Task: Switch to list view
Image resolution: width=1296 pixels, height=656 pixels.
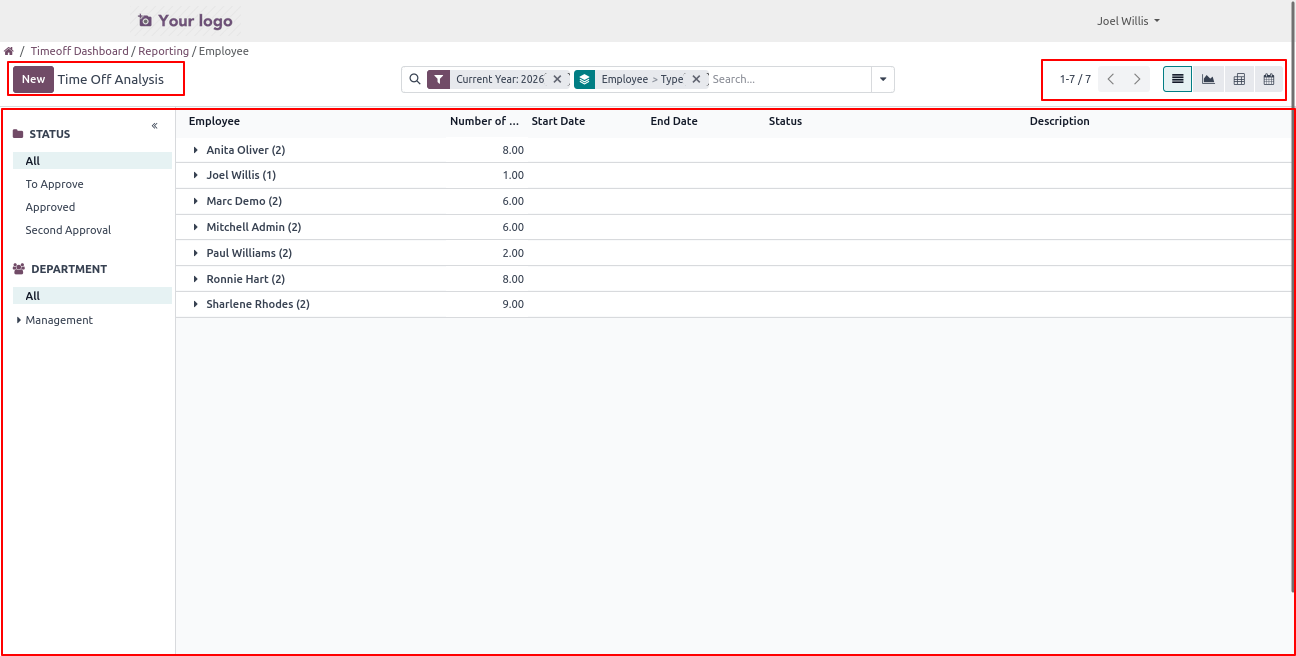Action: coord(1177,79)
